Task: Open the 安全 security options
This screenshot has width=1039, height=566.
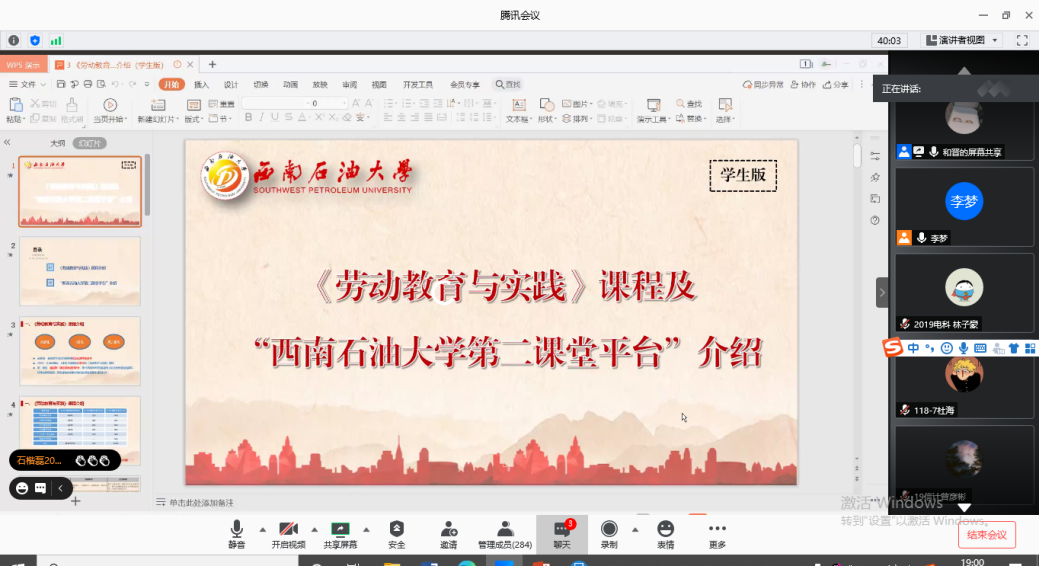Action: coord(396,535)
